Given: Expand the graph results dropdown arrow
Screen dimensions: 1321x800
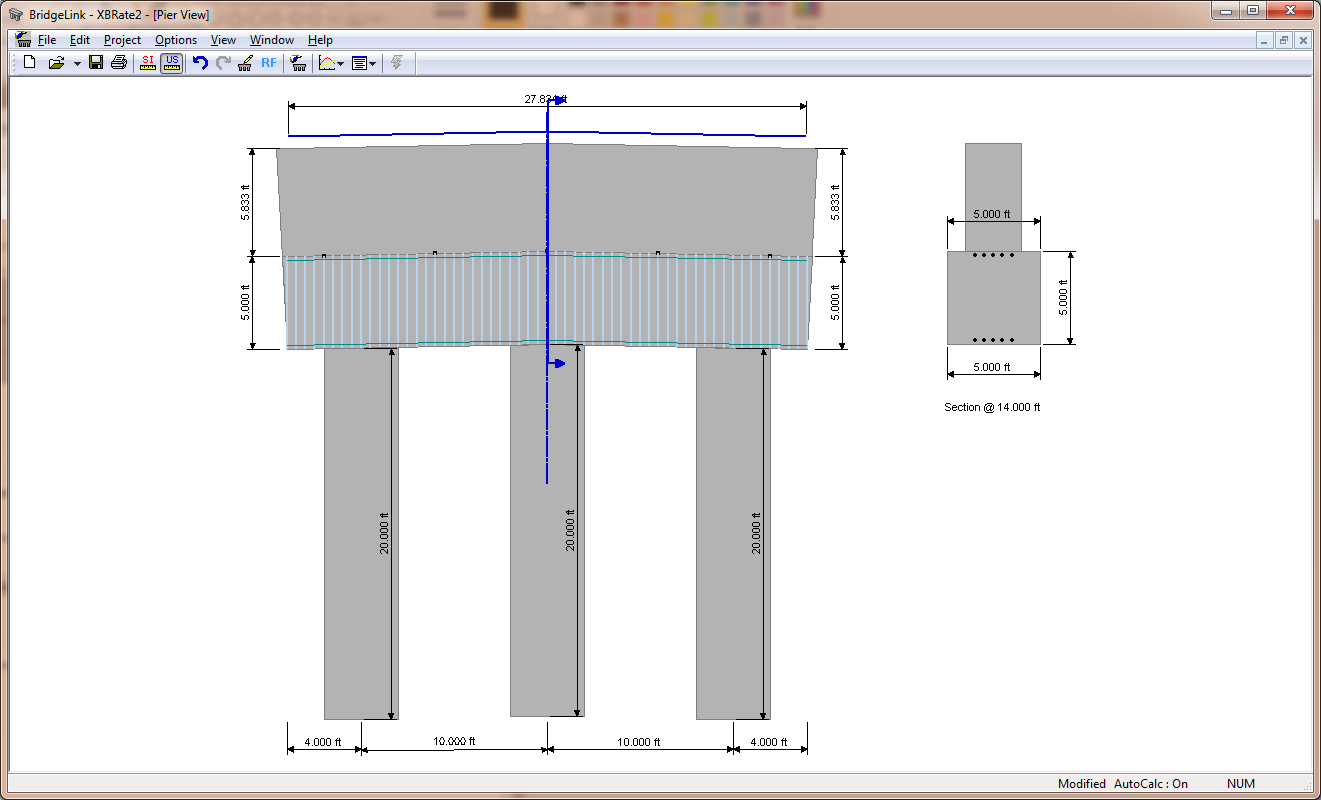Looking at the screenshot, I should (x=341, y=64).
